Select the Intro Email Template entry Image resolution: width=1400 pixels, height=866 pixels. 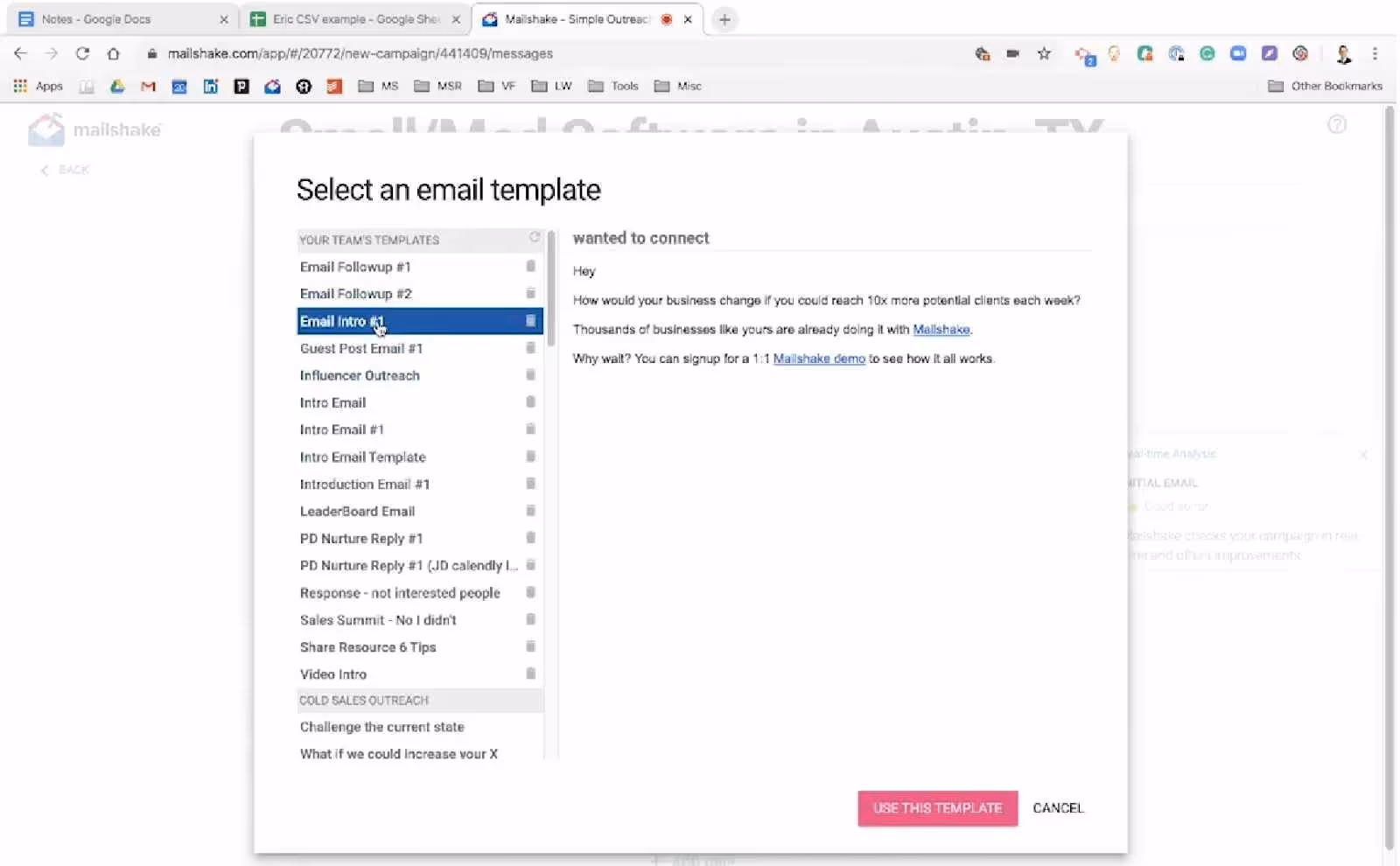(x=362, y=457)
